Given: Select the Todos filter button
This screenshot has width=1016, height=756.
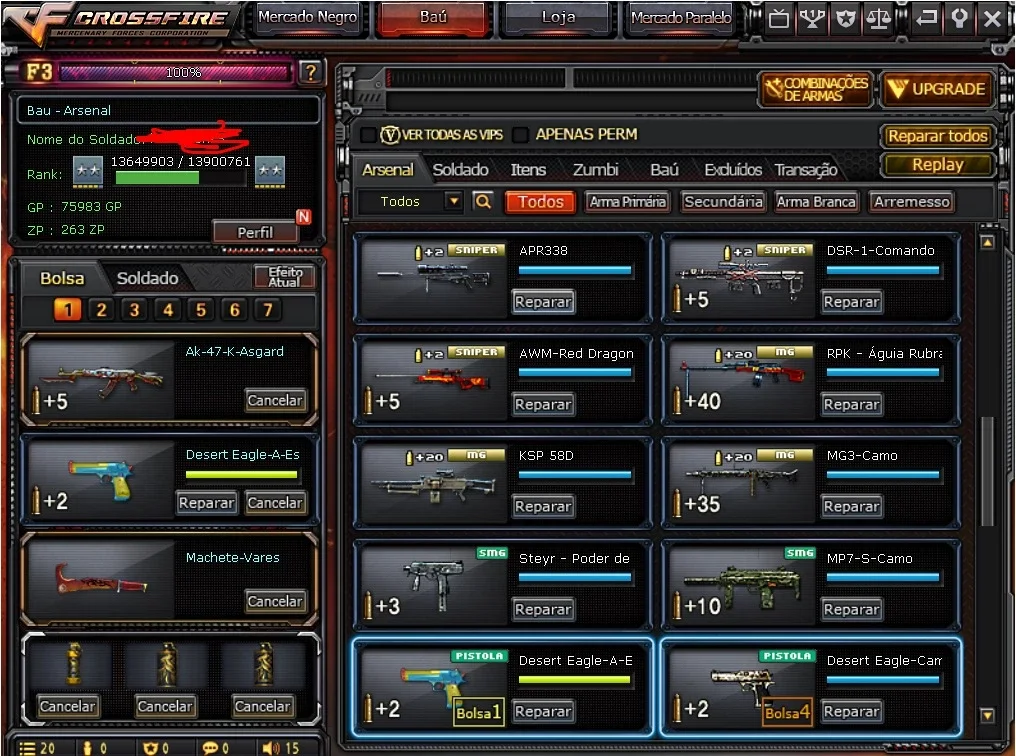Looking at the screenshot, I should [540, 201].
